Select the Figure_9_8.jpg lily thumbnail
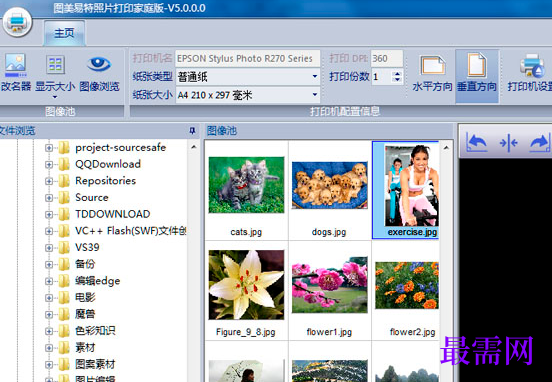Viewport: 552px width, 382px height. pos(246,285)
